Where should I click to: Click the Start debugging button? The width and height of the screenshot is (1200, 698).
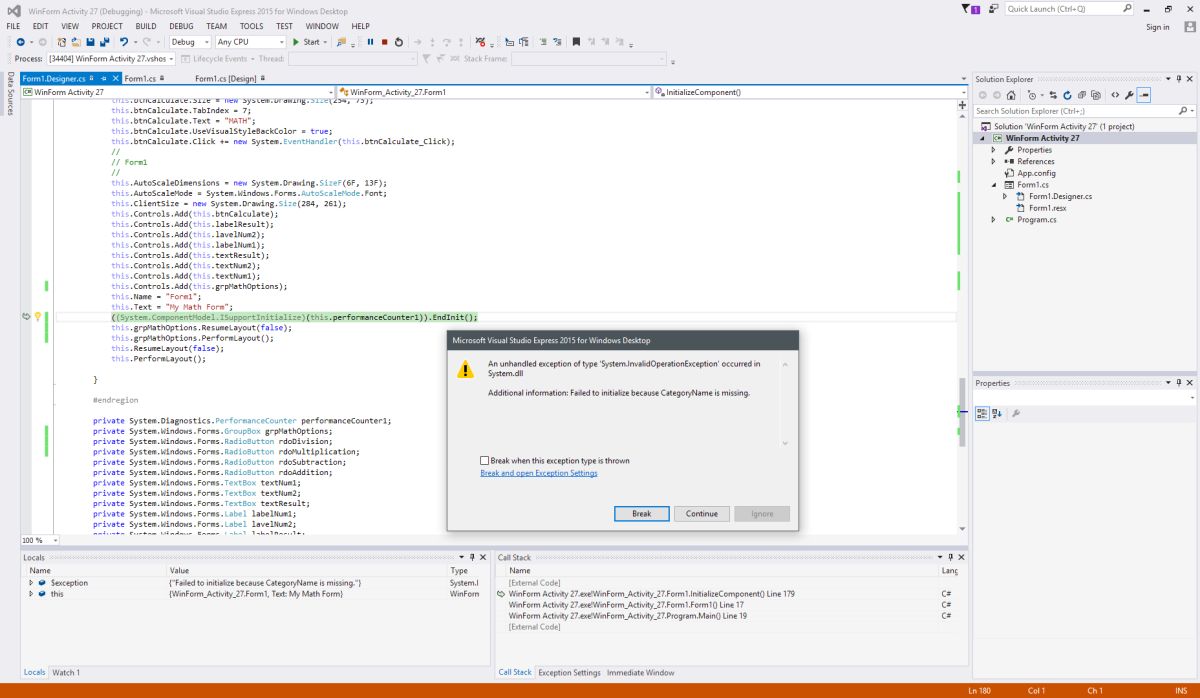[x=306, y=42]
